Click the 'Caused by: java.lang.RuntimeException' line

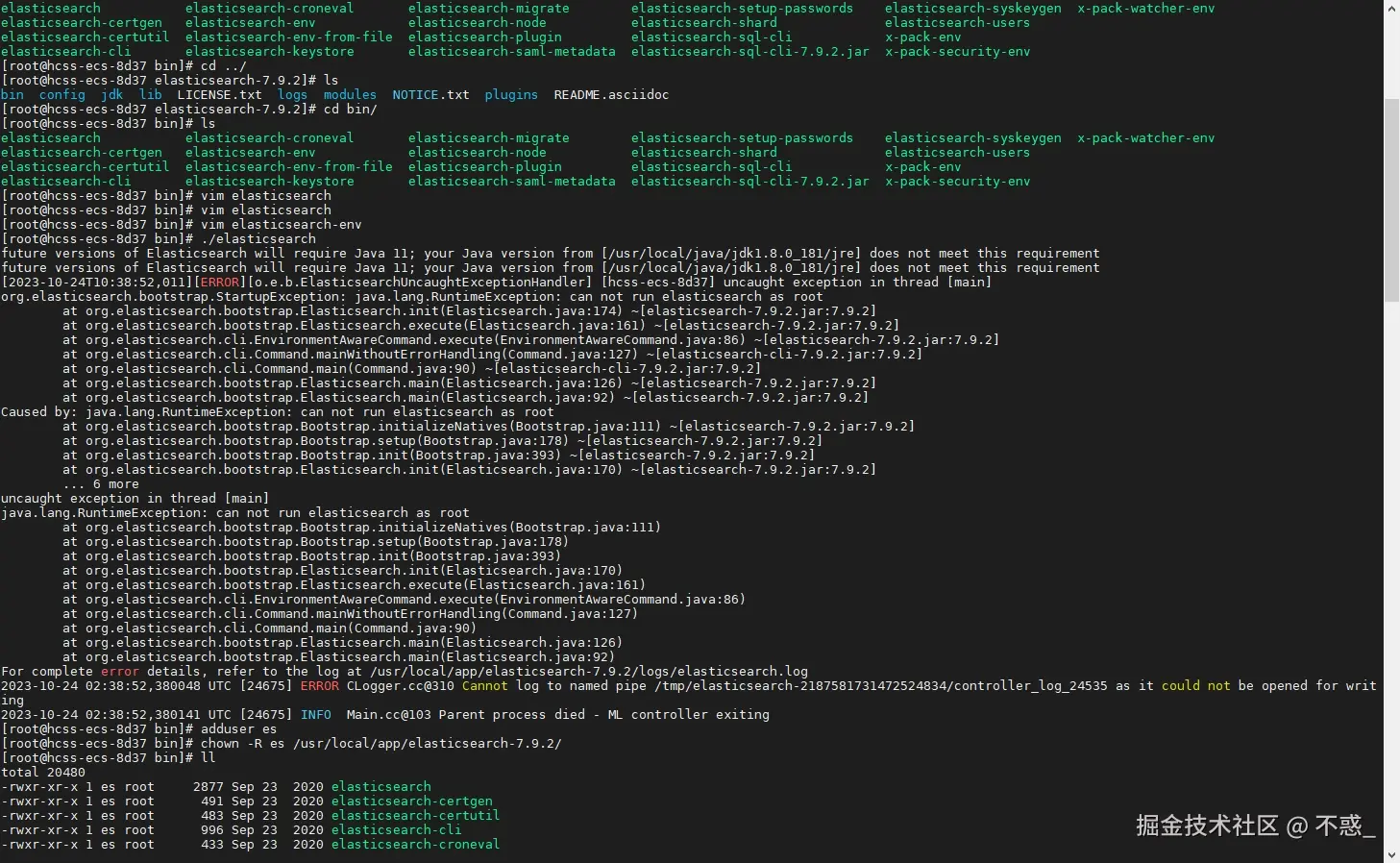[x=277, y=412]
